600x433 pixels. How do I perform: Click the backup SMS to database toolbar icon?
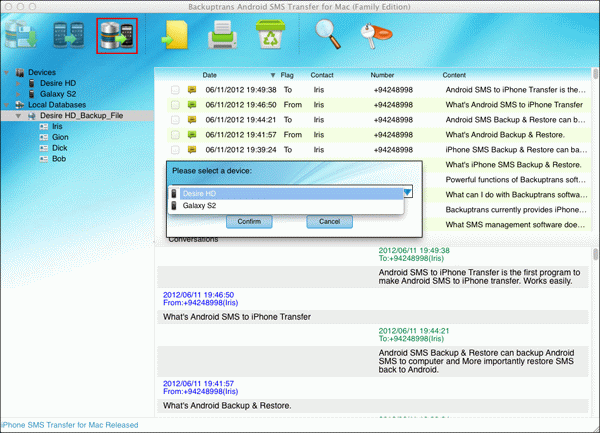tap(21, 35)
